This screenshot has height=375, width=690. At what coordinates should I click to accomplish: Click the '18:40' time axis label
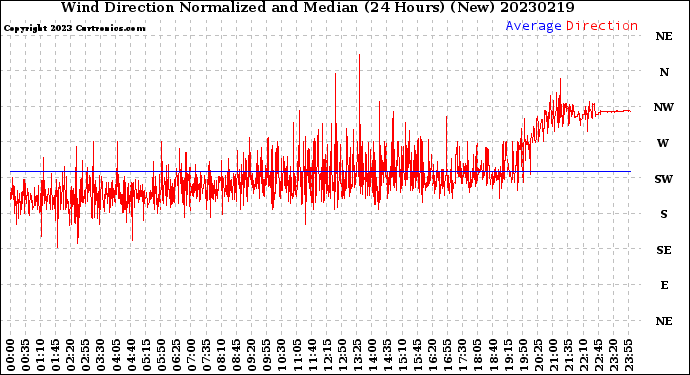point(493,355)
